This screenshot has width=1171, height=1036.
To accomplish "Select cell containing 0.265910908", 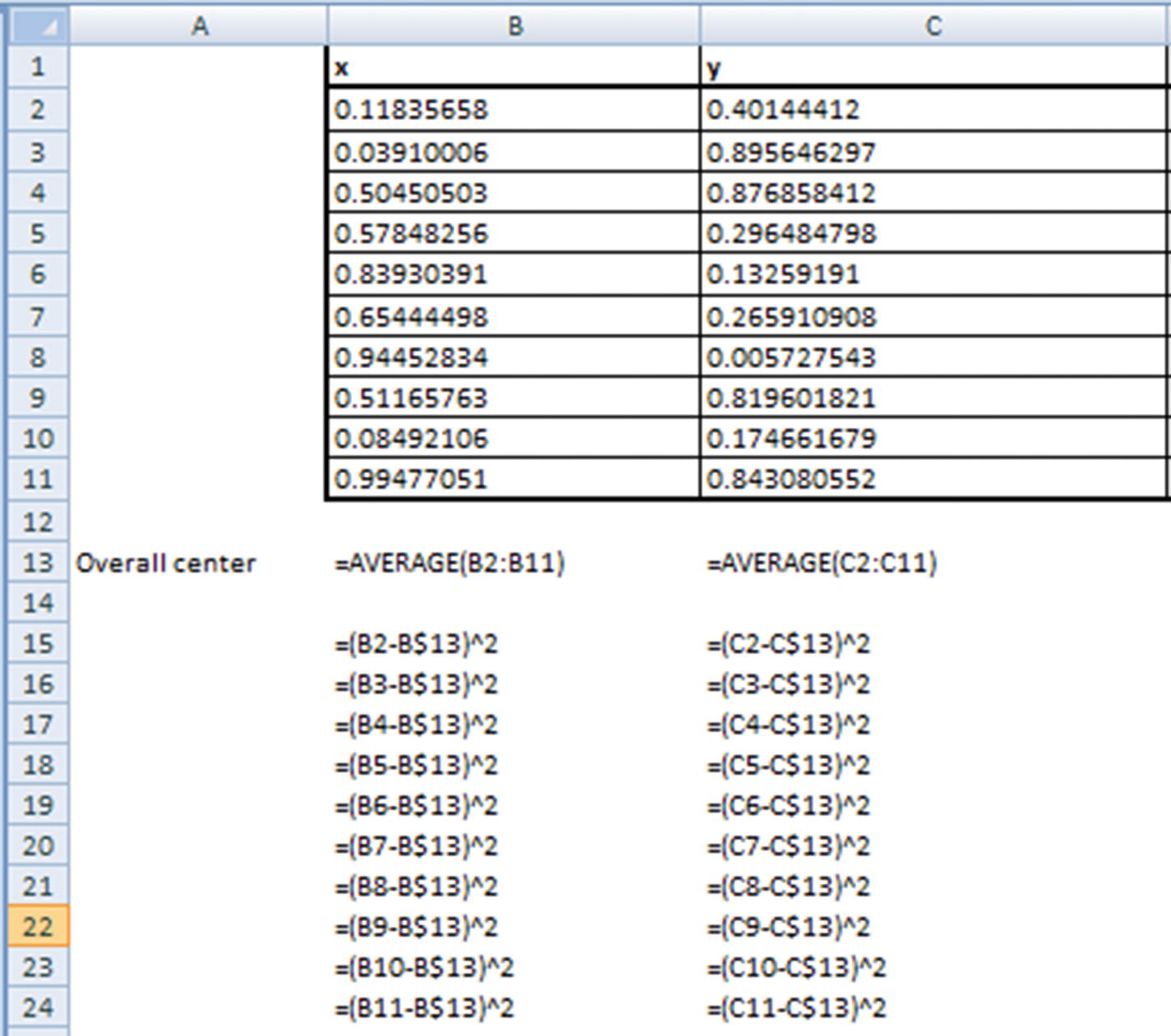I will (934, 316).
